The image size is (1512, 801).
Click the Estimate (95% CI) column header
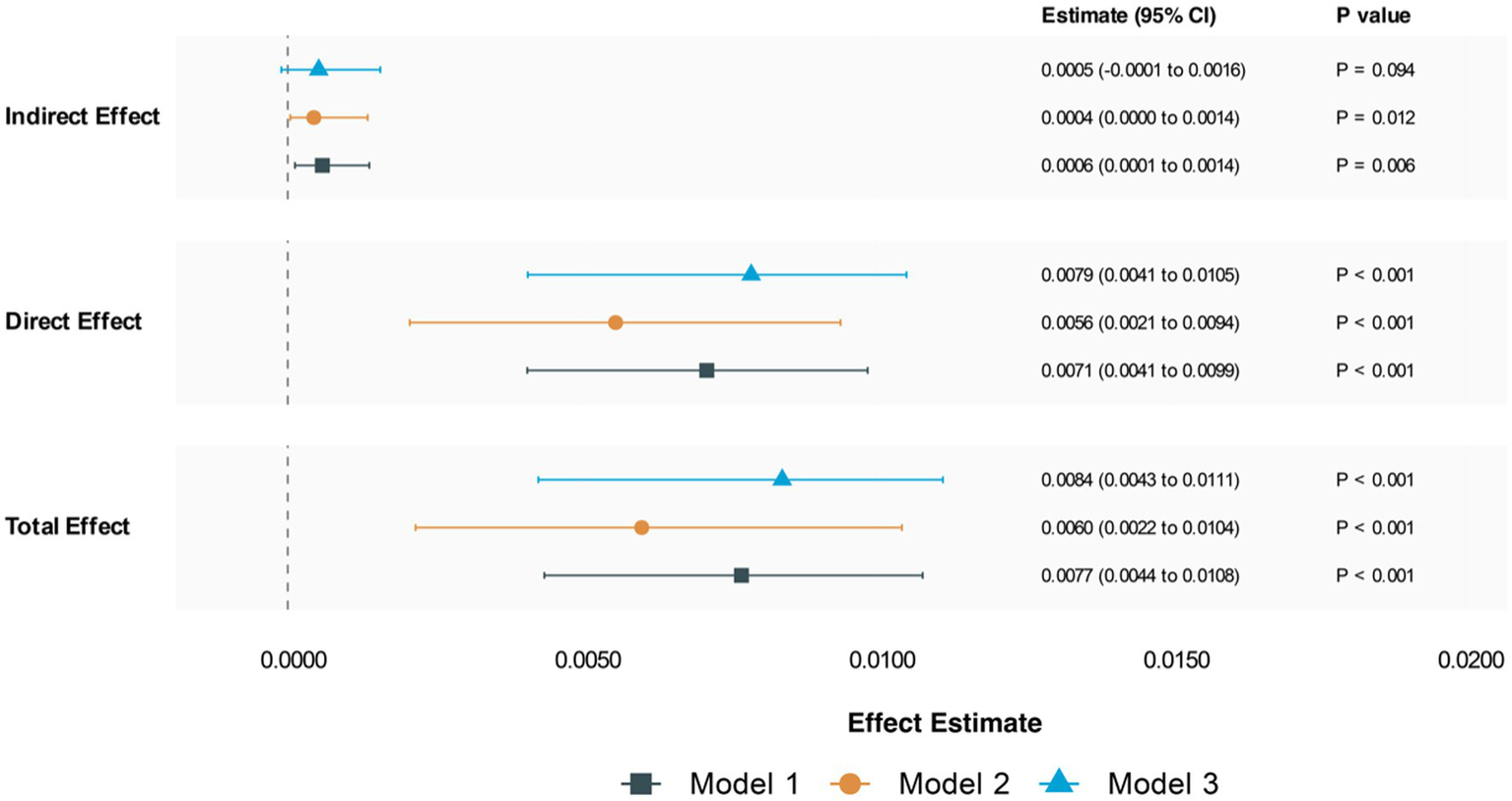coord(1128,16)
